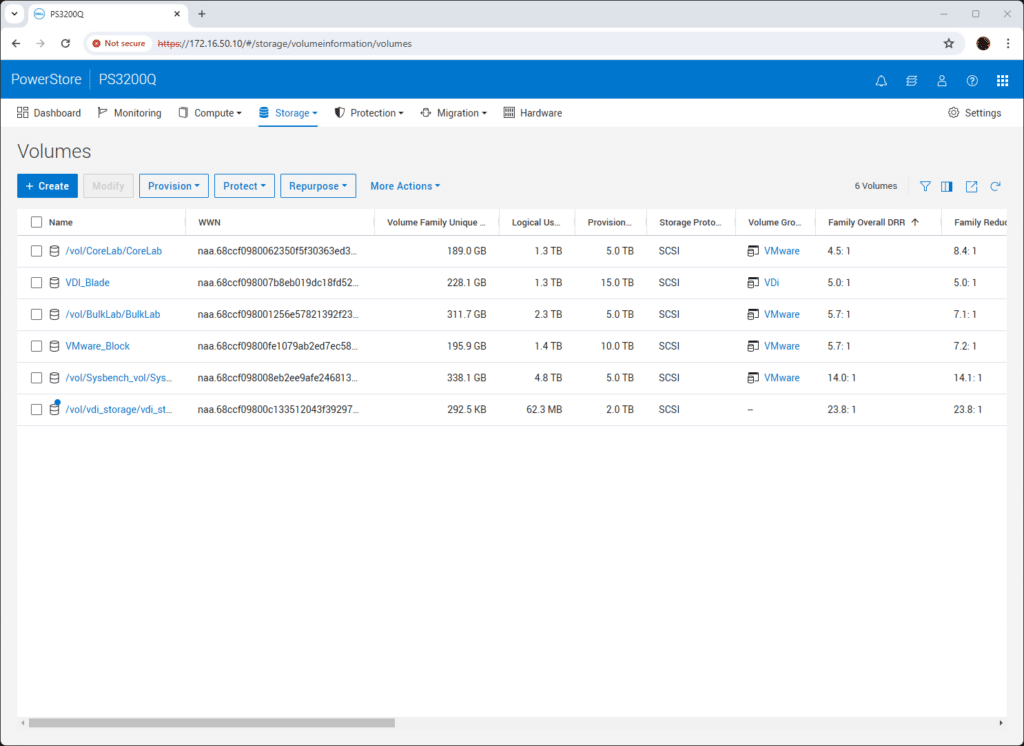The image size is (1024, 746).
Task: Open the /vol/CoreLab/CoreLab volume link
Action: (x=114, y=251)
